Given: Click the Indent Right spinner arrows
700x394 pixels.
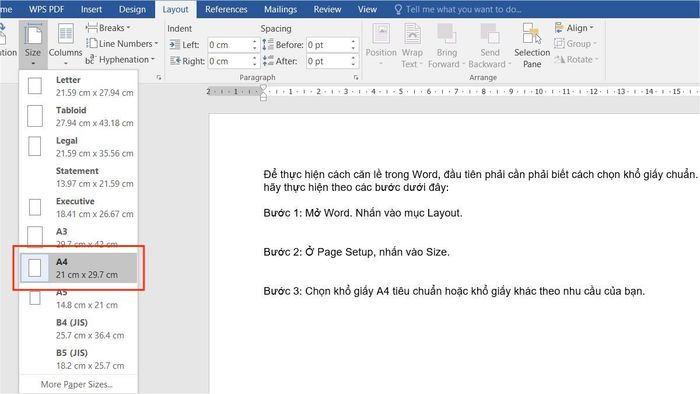Looking at the screenshot, I should tap(254, 61).
